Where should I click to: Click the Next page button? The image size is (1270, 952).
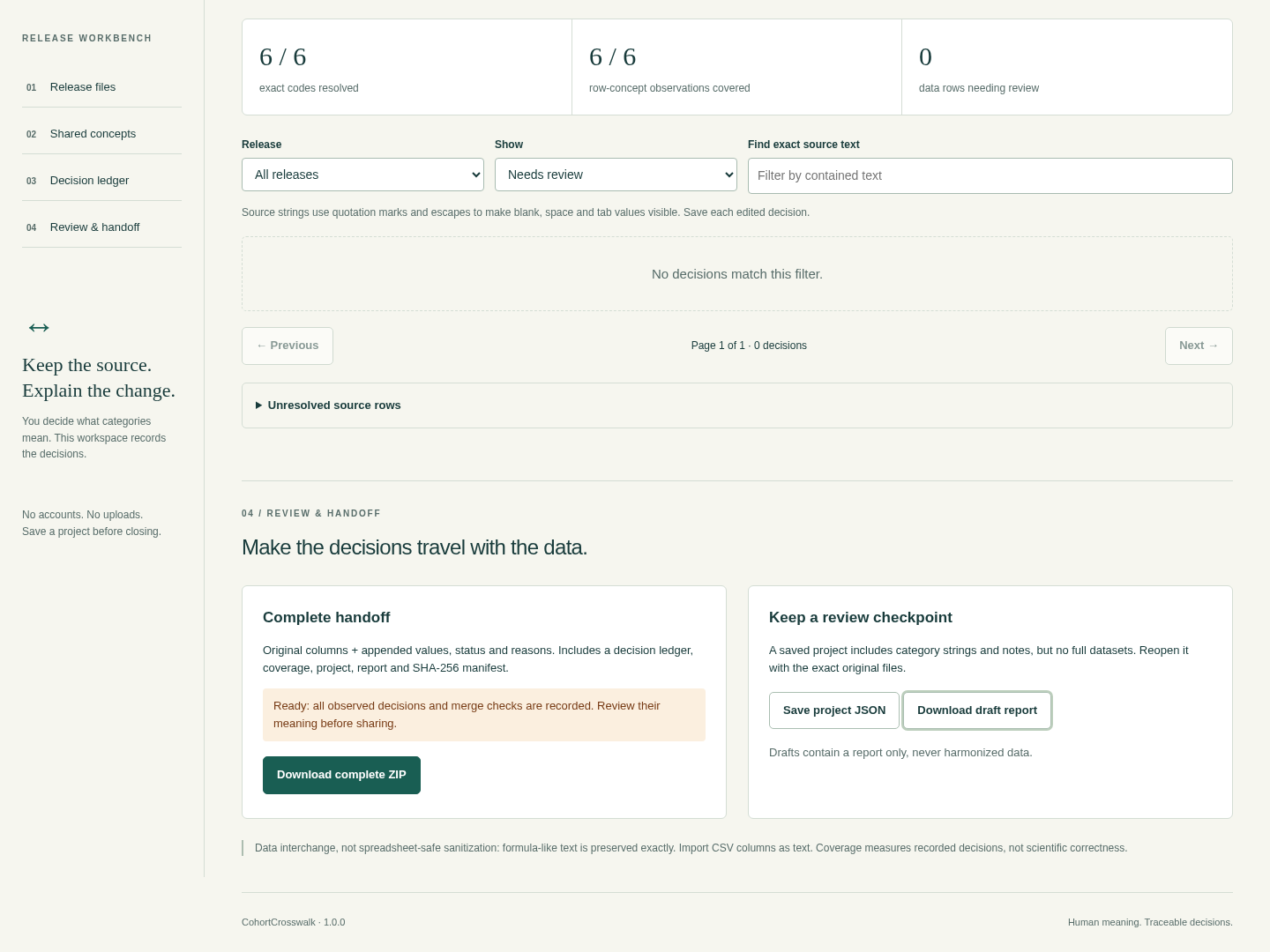pos(1199,346)
